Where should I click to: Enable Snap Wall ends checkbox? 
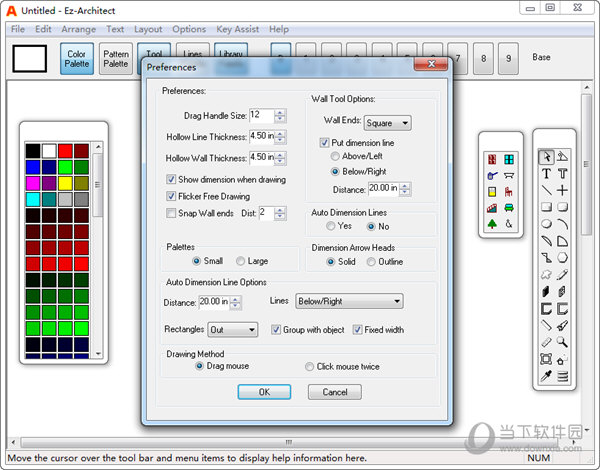[x=171, y=213]
